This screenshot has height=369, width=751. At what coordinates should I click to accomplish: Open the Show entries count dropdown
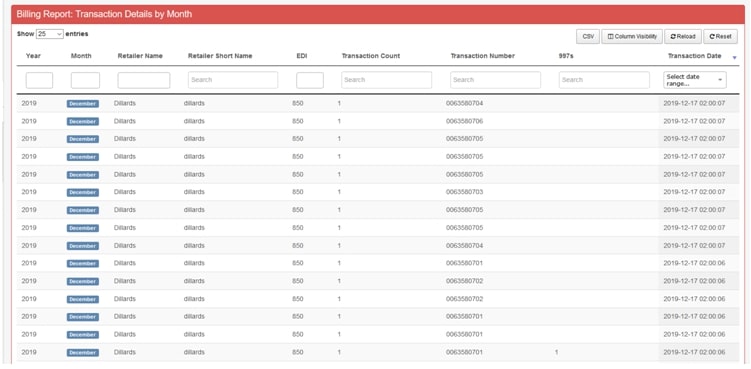tap(49, 34)
